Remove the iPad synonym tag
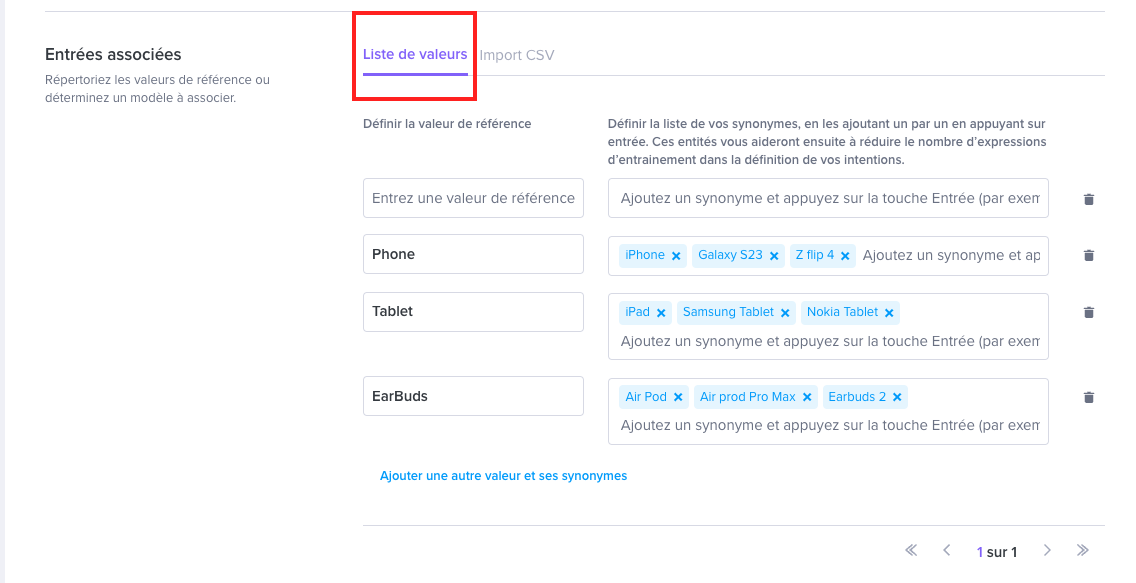The width and height of the screenshot is (1136, 583). pos(661,313)
